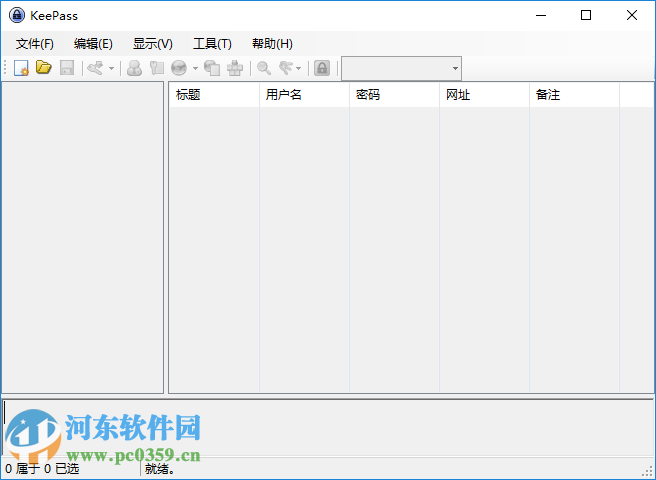The height and width of the screenshot is (480, 656).
Task: Open the 帮助(H) menu
Action: click(272, 44)
